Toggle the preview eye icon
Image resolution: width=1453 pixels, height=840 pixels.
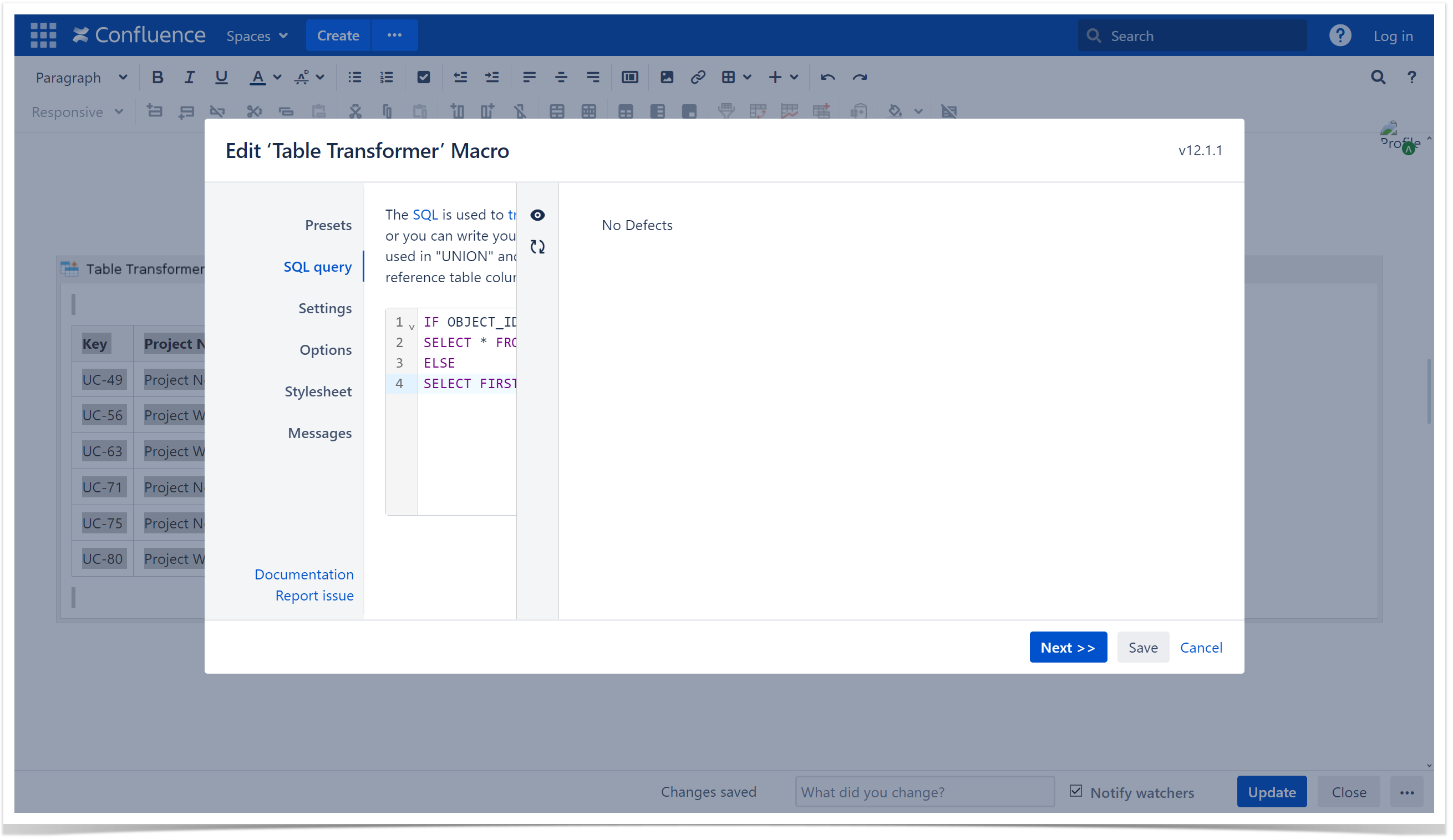coord(537,215)
